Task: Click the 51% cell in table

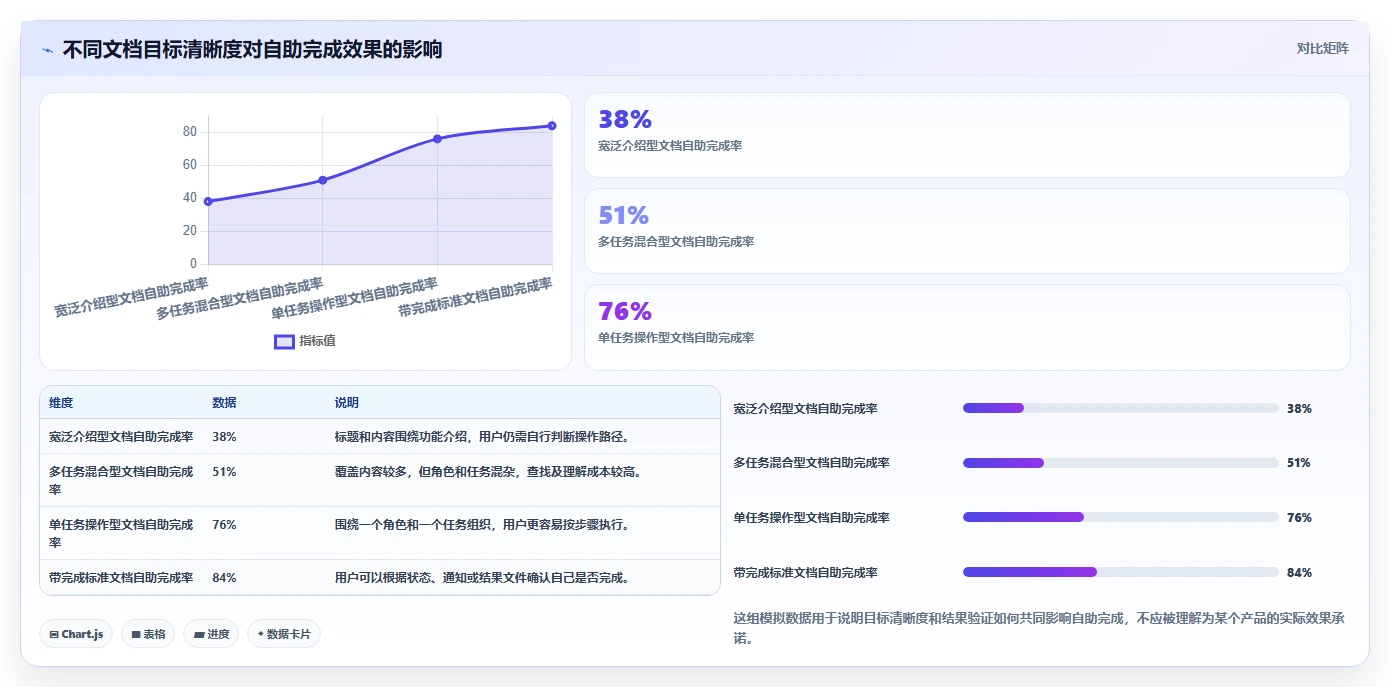Action: [x=224, y=472]
